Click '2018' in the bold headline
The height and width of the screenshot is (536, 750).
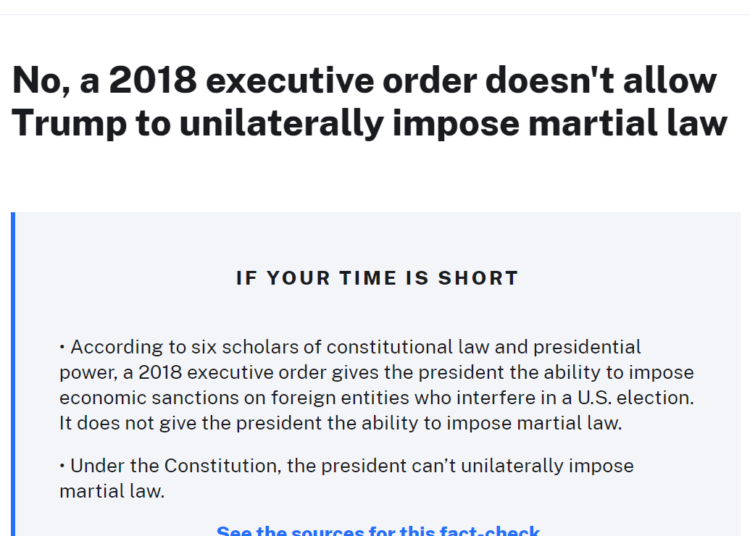[x=153, y=80]
